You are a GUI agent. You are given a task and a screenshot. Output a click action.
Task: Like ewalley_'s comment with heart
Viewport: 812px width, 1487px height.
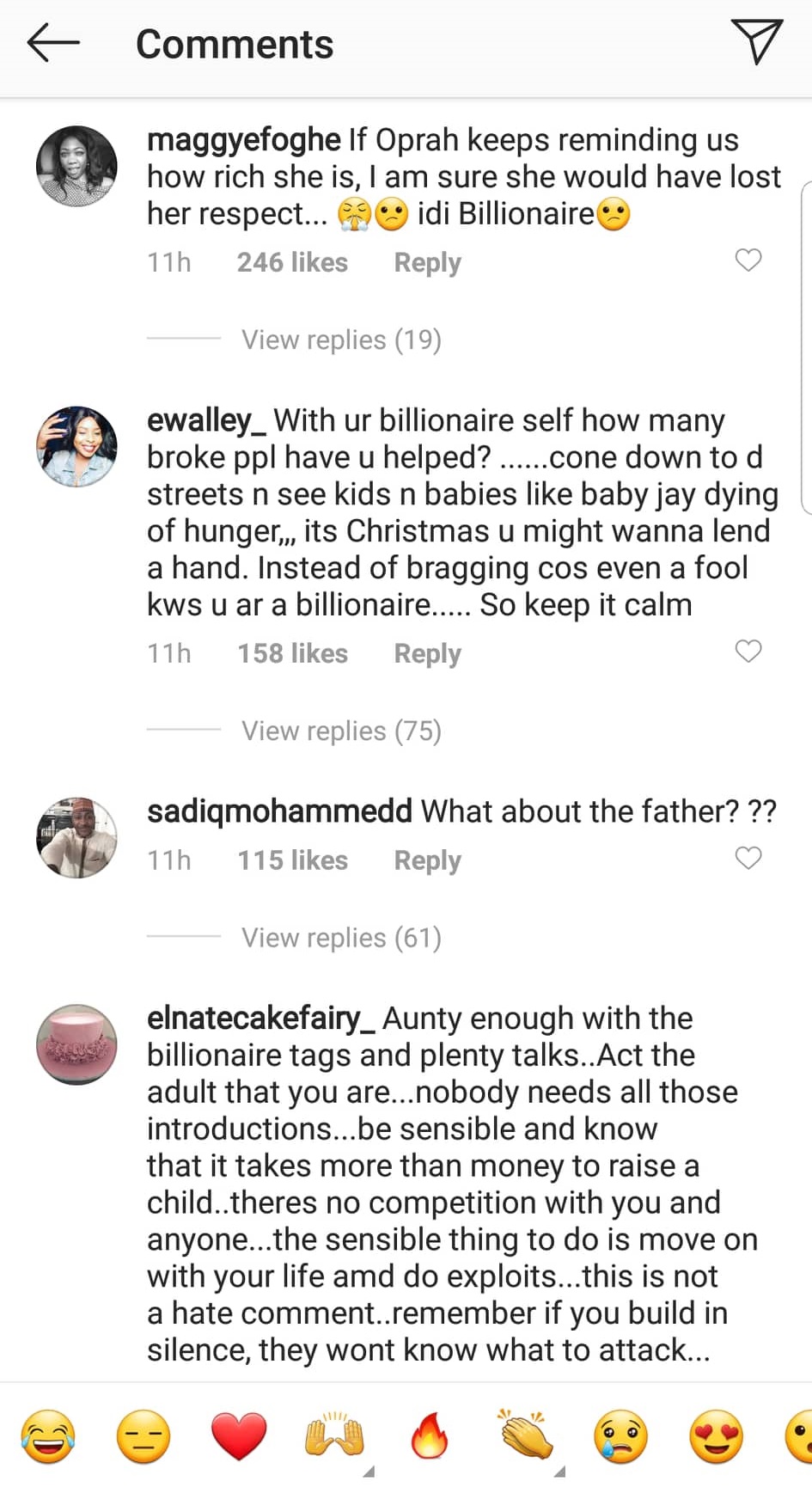click(x=748, y=652)
